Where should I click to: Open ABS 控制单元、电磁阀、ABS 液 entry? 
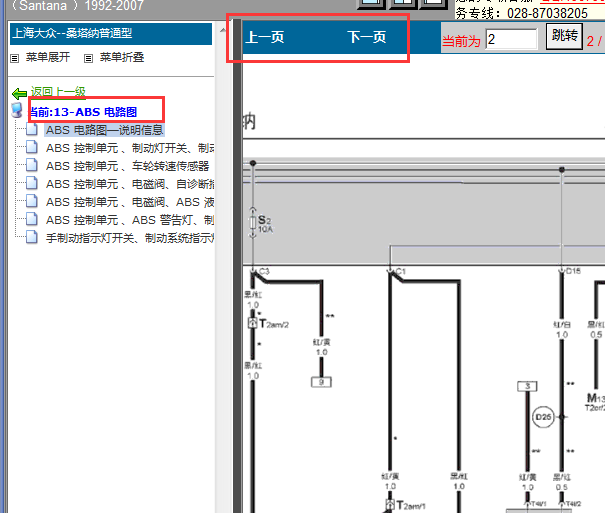point(130,202)
